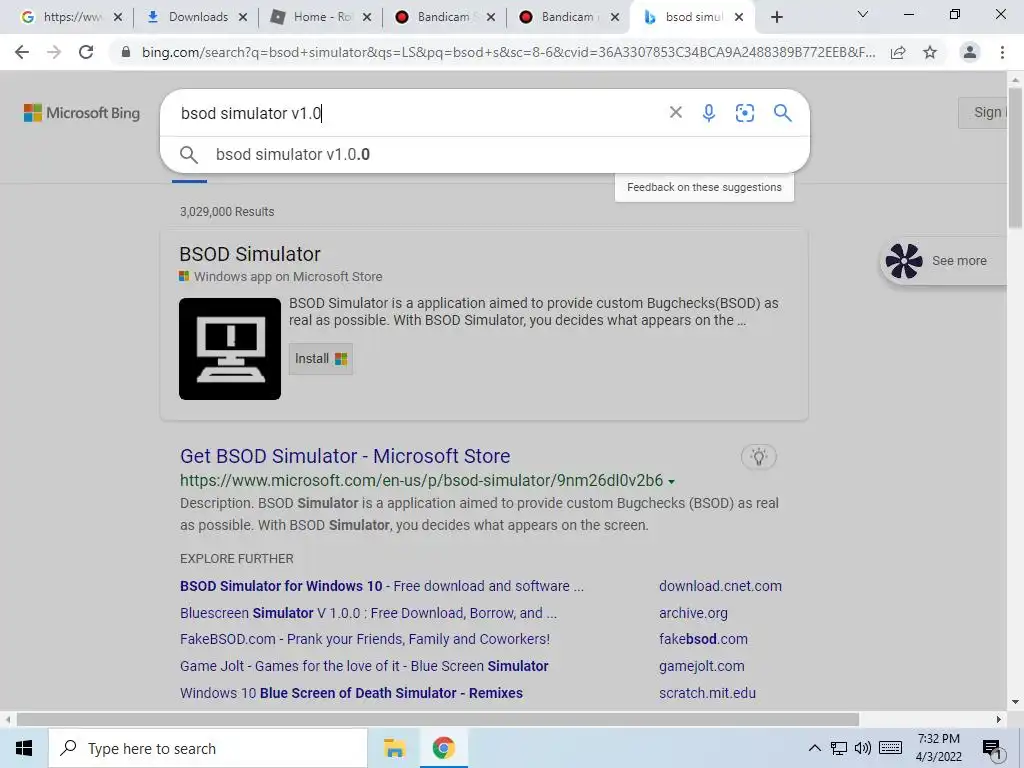
Task: Click fakebsod.com domain text
Action: pyautogui.click(x=703, y=639)
